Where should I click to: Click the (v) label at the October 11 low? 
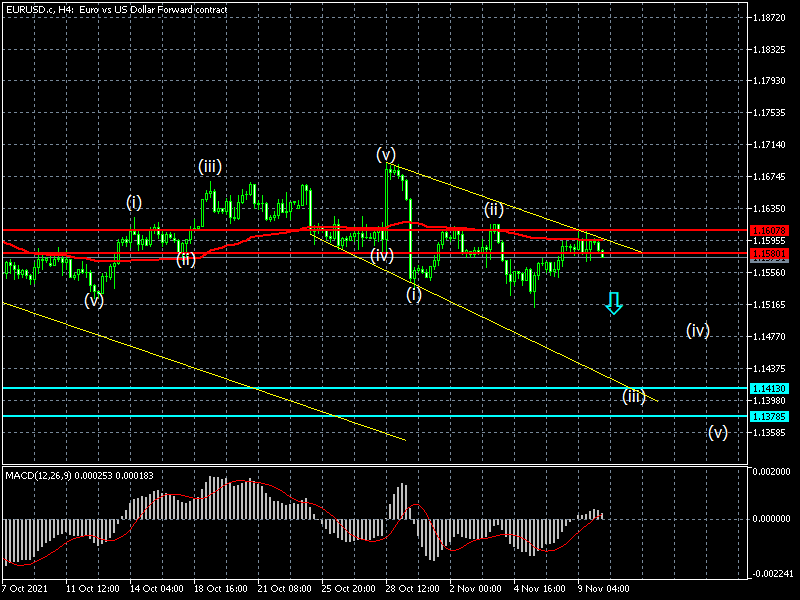click(94, 299)
